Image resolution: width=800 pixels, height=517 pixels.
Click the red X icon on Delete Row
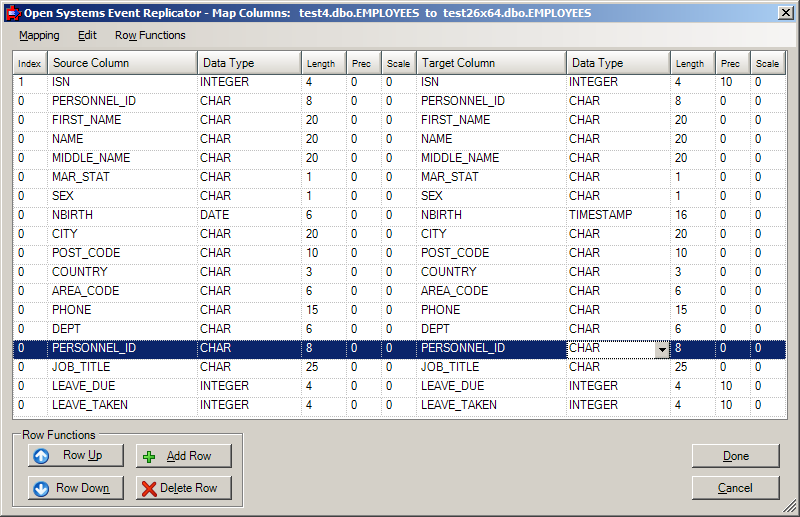point(149,488)
